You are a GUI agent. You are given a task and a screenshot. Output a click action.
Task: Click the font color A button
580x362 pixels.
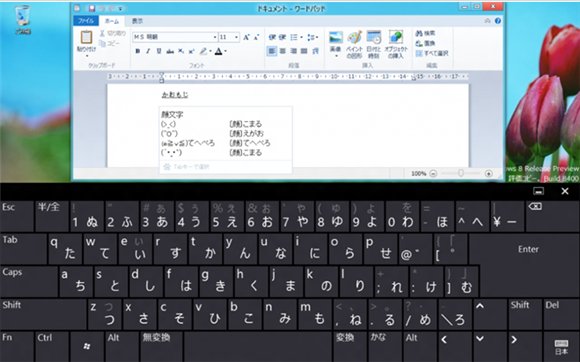pos(219,51)
